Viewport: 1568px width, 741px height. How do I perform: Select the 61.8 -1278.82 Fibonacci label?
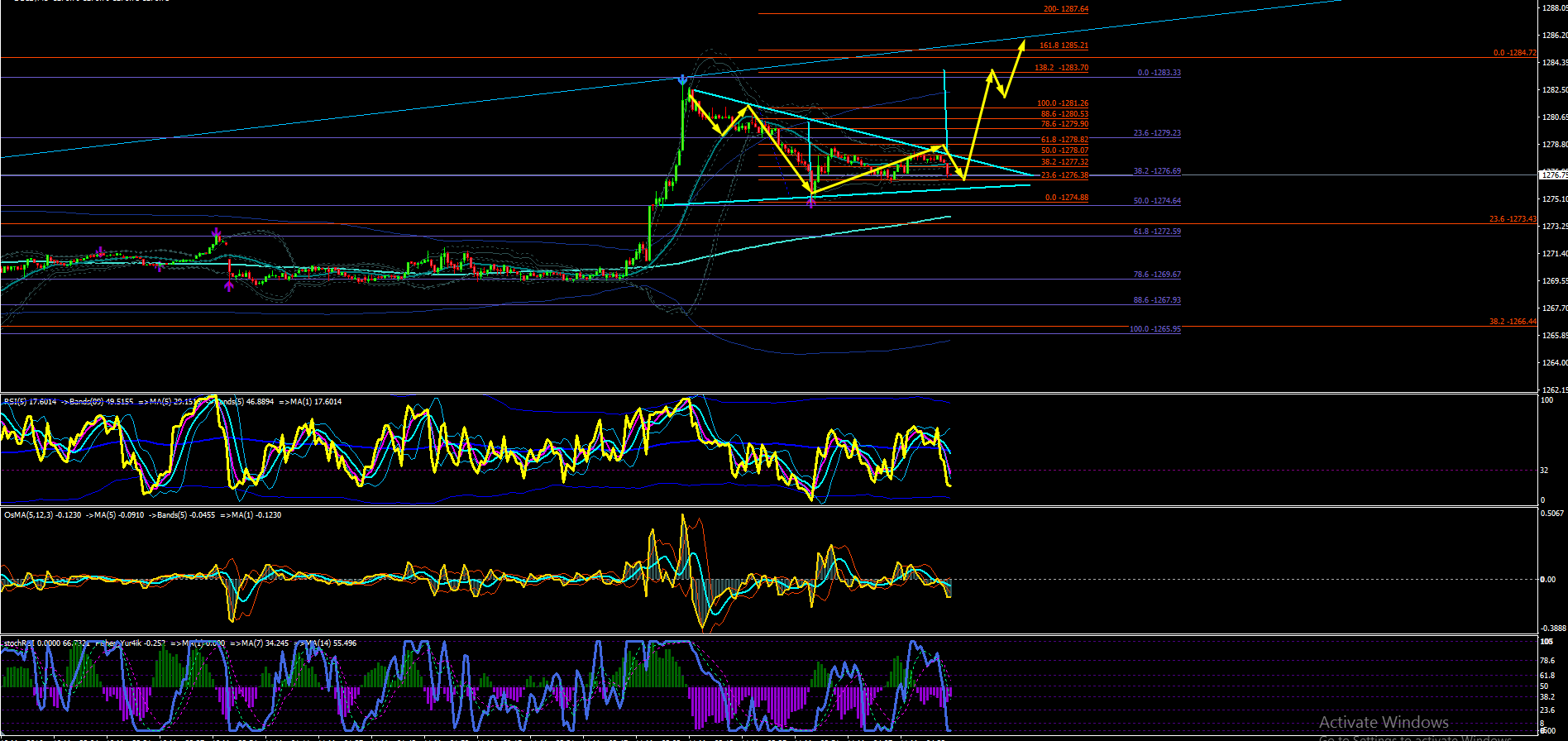pos(1064,140)
